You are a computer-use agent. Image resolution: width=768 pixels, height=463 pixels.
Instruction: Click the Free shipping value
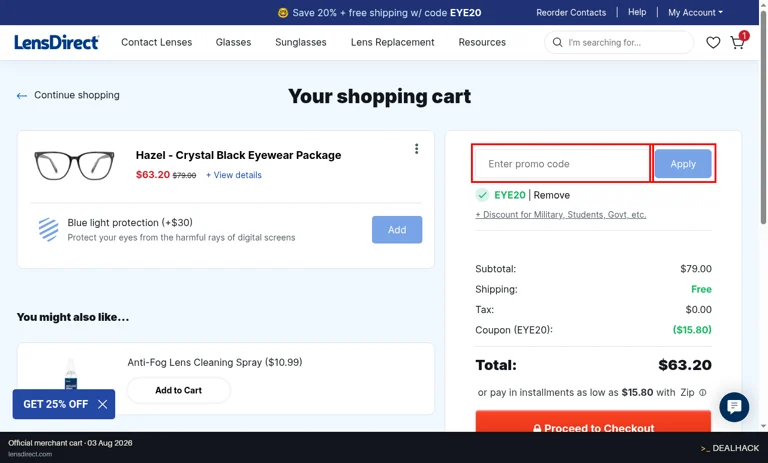[701, 289]
